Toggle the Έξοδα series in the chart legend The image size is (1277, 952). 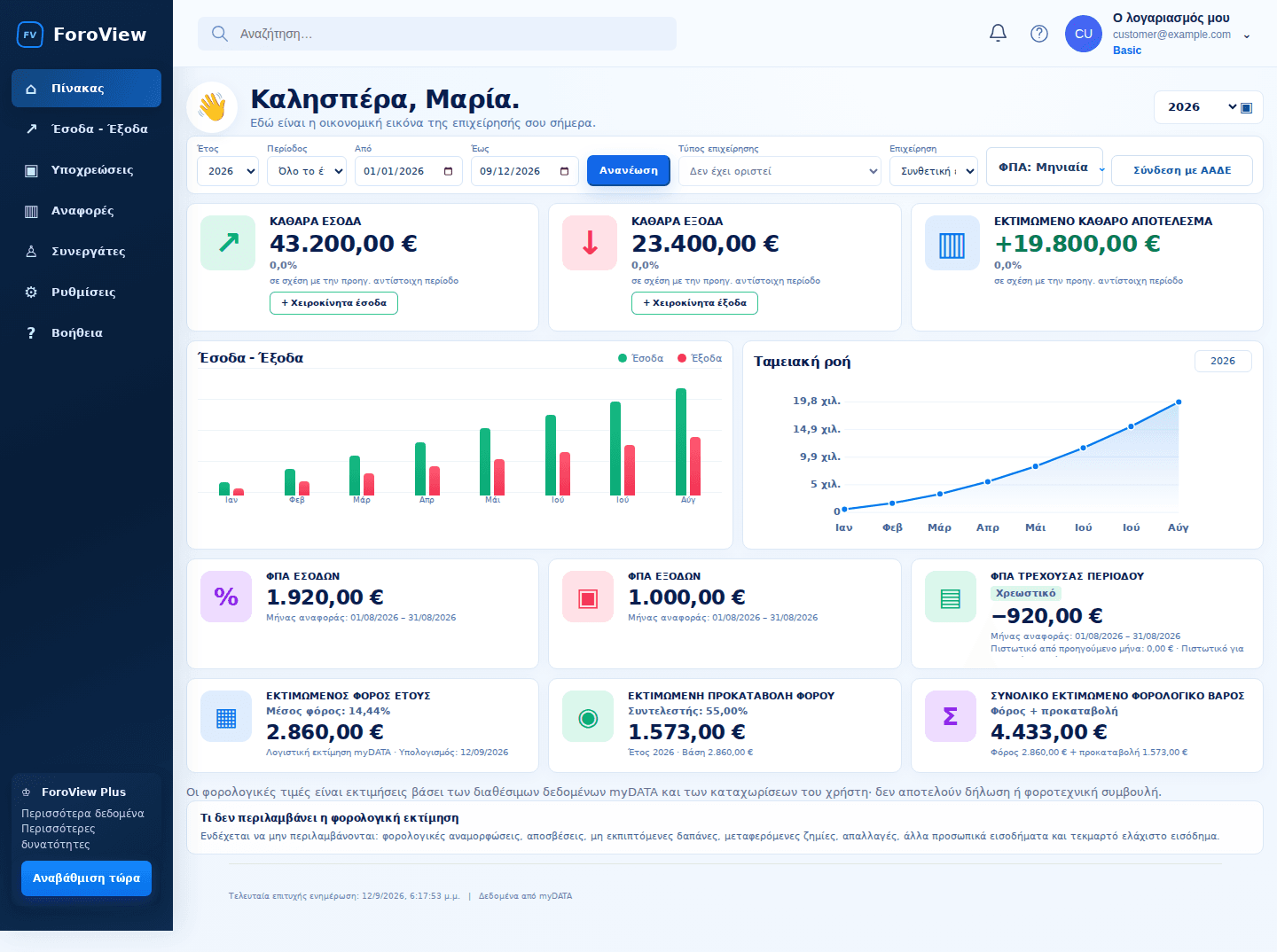point(700,358)
